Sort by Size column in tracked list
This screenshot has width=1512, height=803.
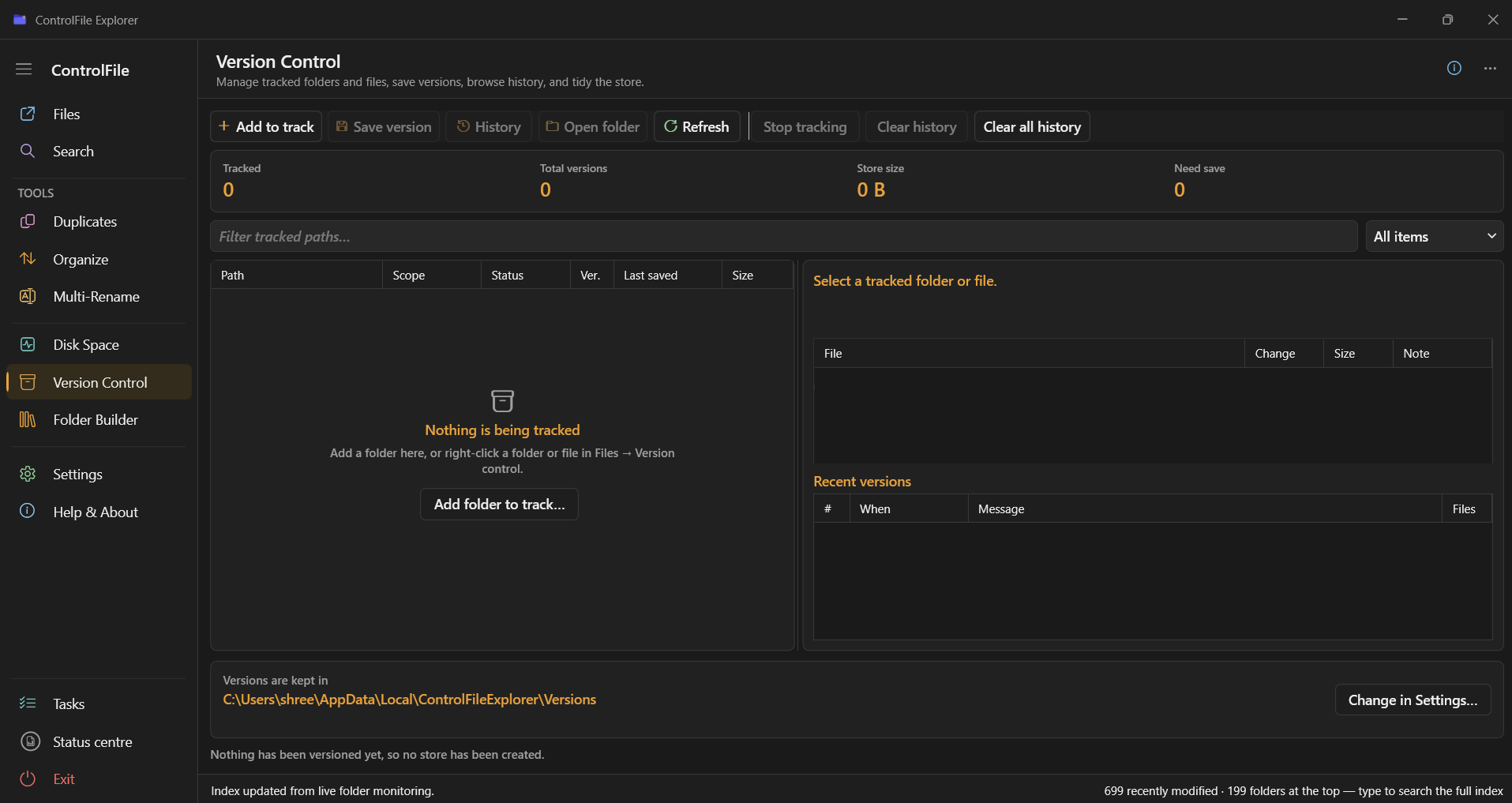tap(757, 275)
